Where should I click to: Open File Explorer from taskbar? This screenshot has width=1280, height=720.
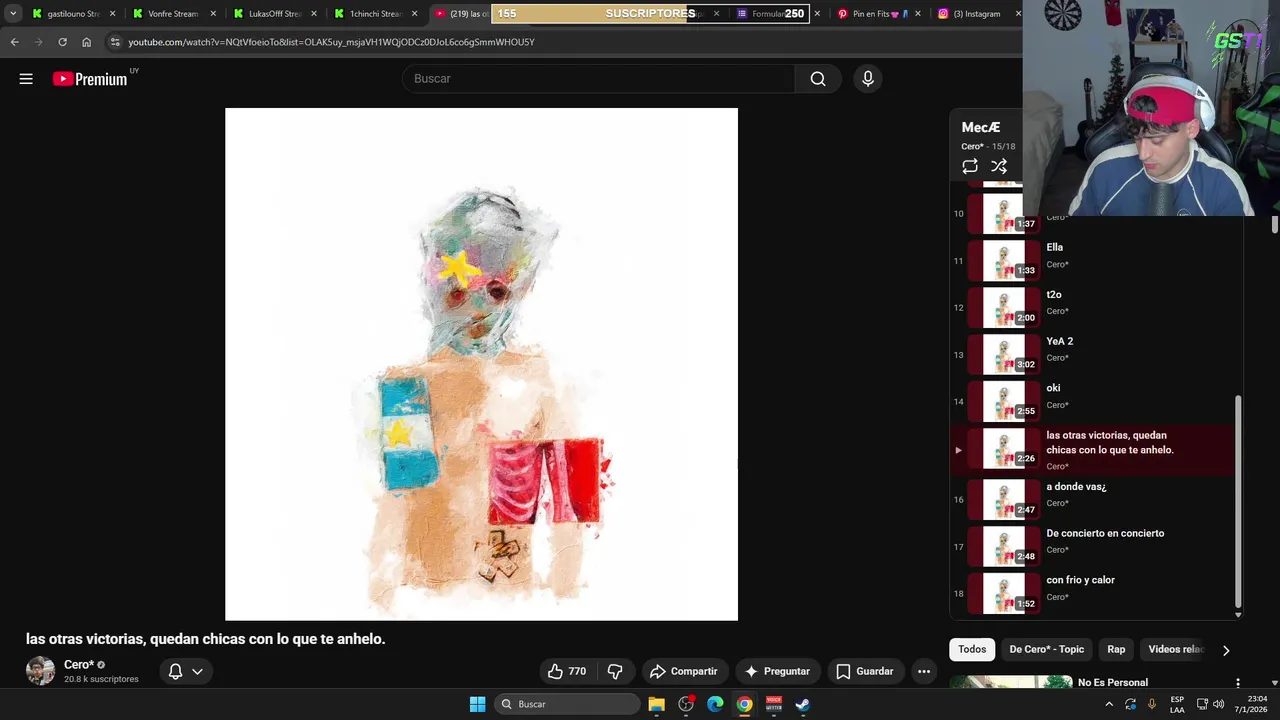click(657, 704)
